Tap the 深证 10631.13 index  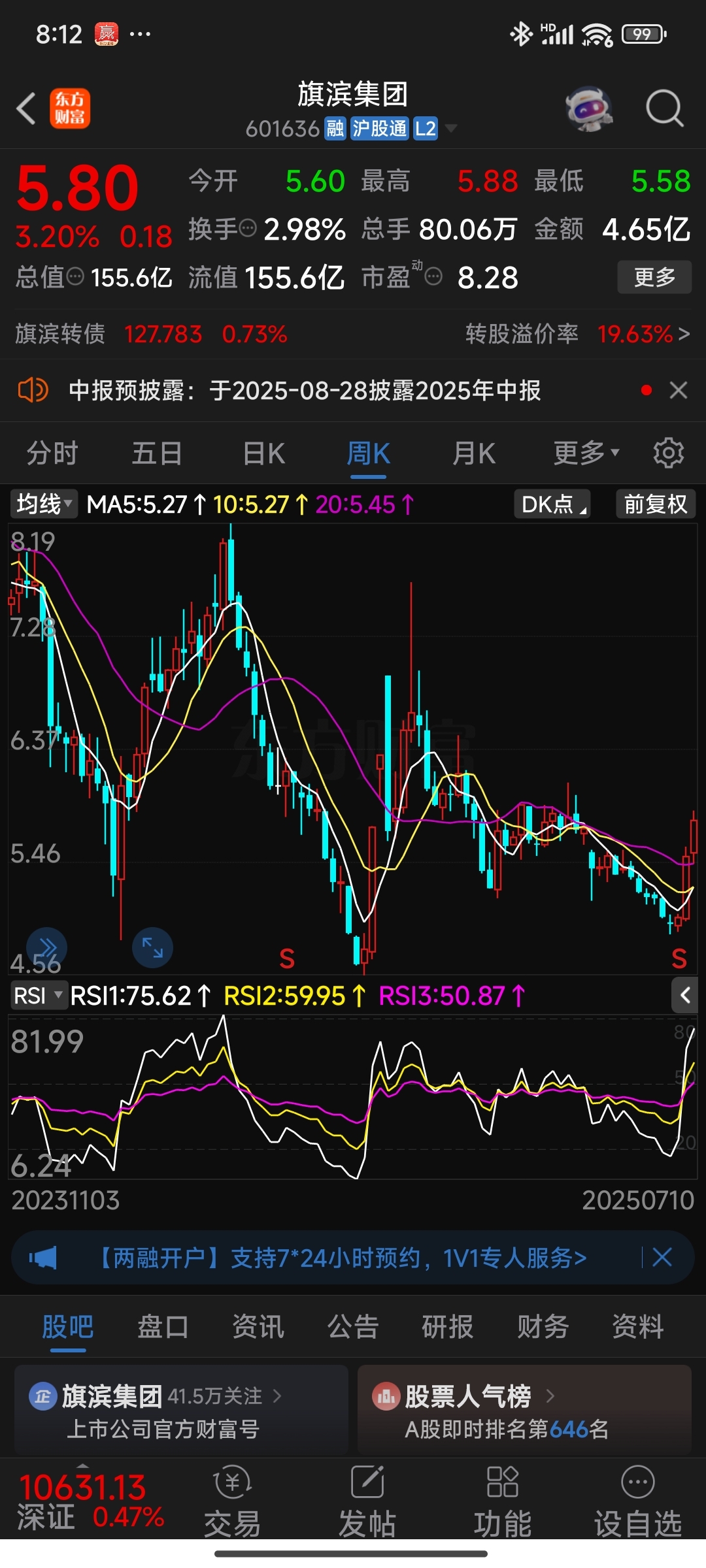pyautogui.click(x=90, y=1501)
